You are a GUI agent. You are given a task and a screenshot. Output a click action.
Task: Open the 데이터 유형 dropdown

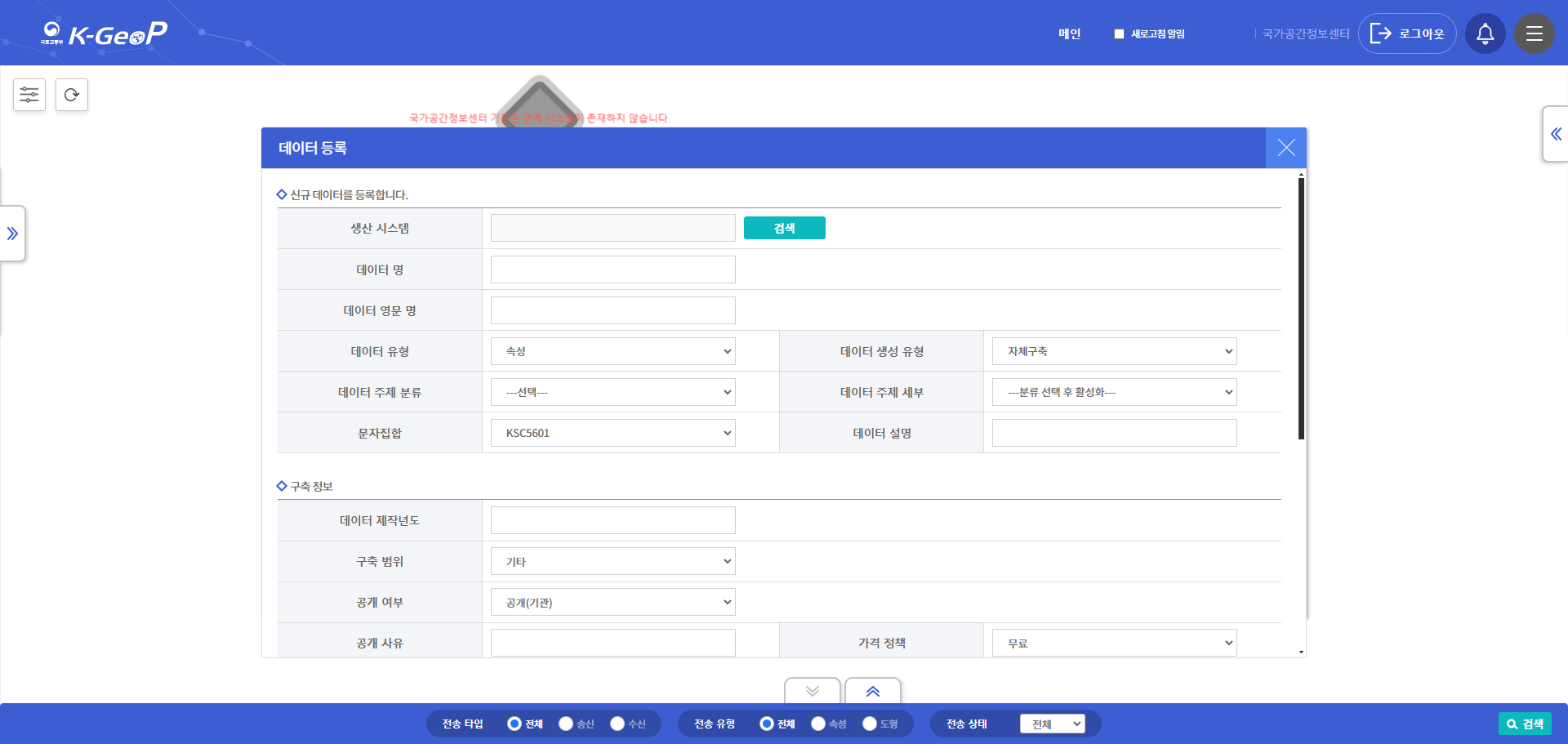coord(612,351)
